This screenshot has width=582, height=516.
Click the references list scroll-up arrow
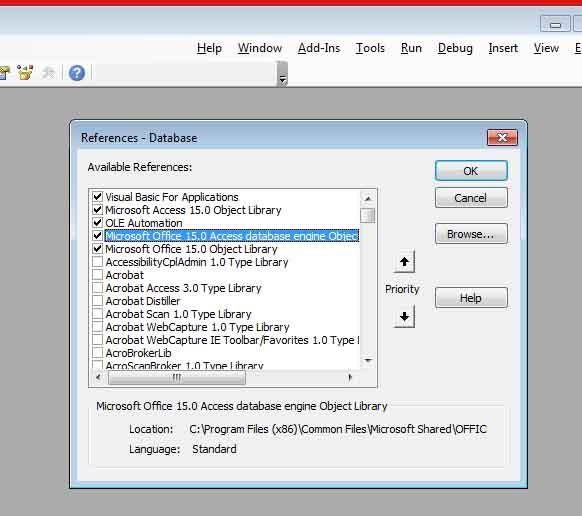click(x=368, y=199)
